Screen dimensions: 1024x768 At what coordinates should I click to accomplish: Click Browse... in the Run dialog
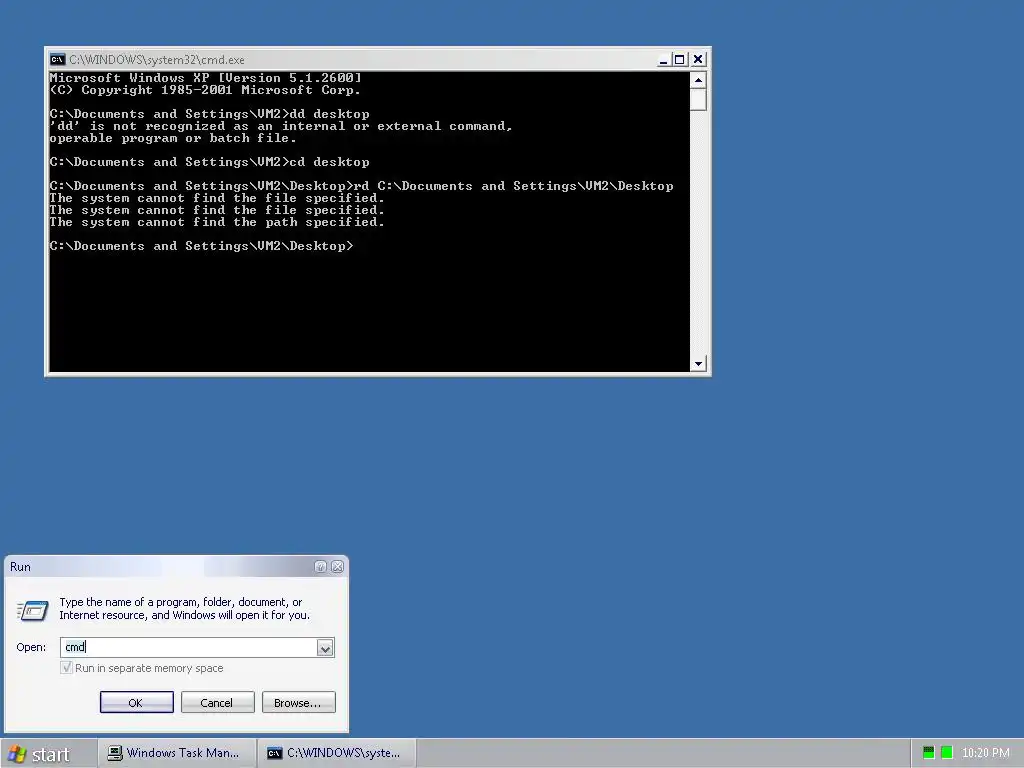[298, 703]
